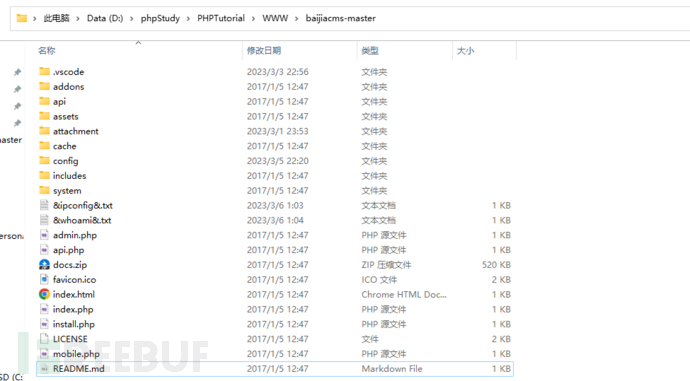Select the folder name includes

[70, 176]
